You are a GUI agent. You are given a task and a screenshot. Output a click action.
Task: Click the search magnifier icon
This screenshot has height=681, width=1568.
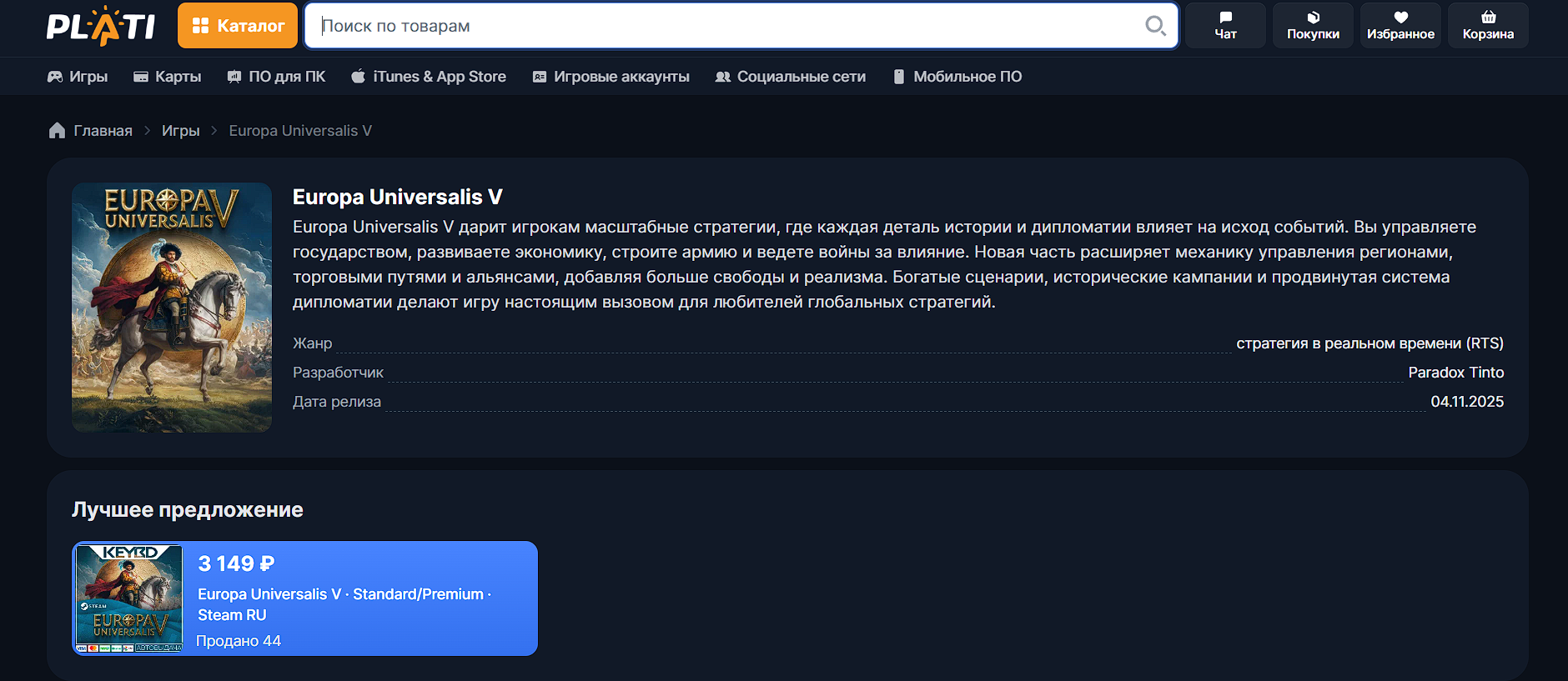tap(1155, 26)
